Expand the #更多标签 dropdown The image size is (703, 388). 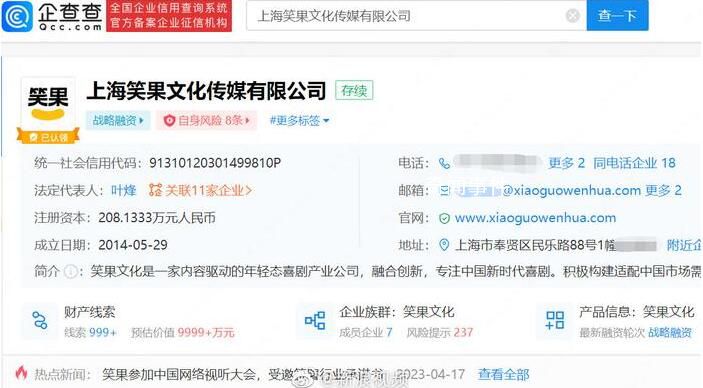[299, 120]
